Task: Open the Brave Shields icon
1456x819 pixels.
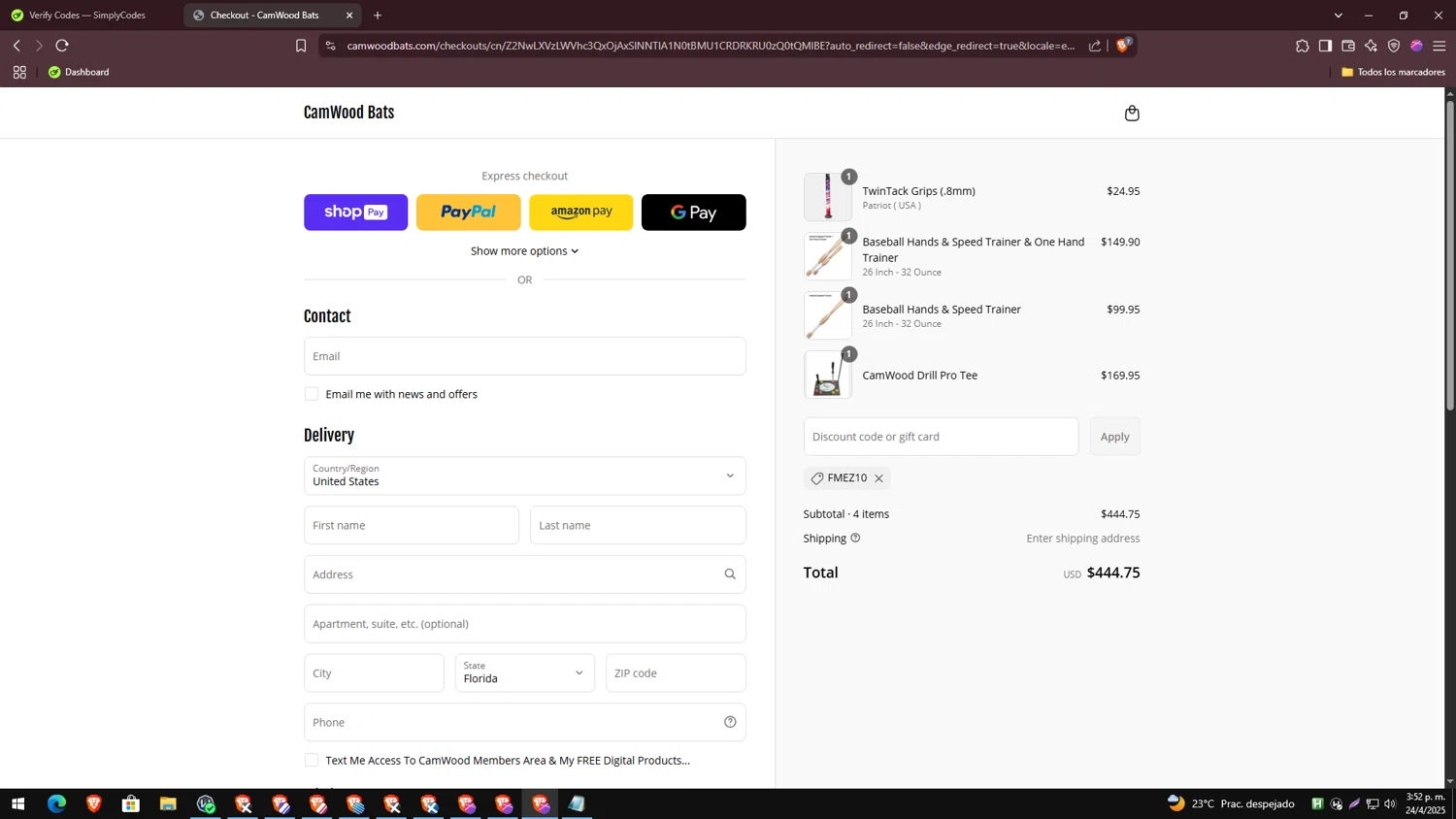Action: [x=1123, y=45]
